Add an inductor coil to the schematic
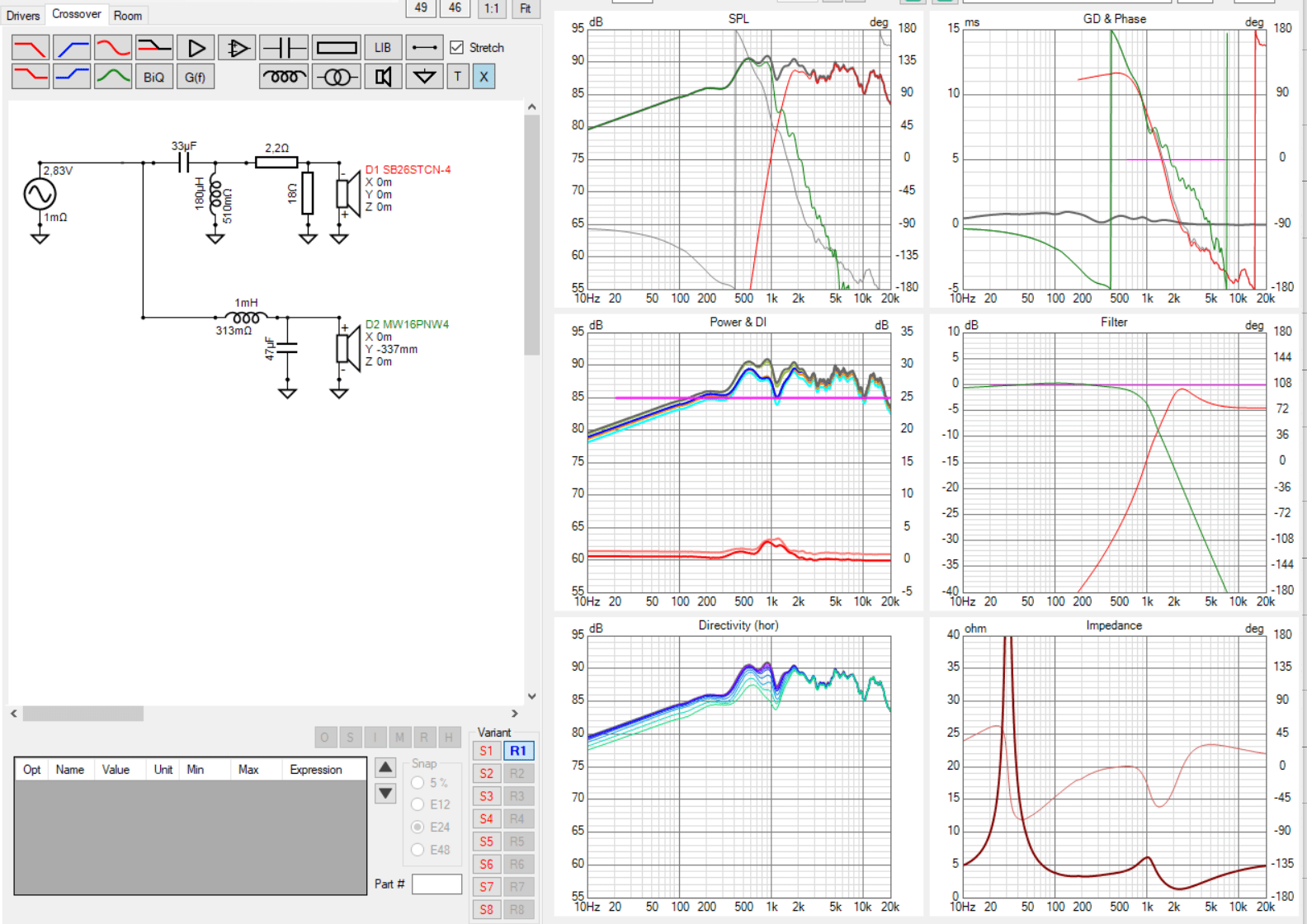The image size is (1307, 924). (x=284, y=77)
